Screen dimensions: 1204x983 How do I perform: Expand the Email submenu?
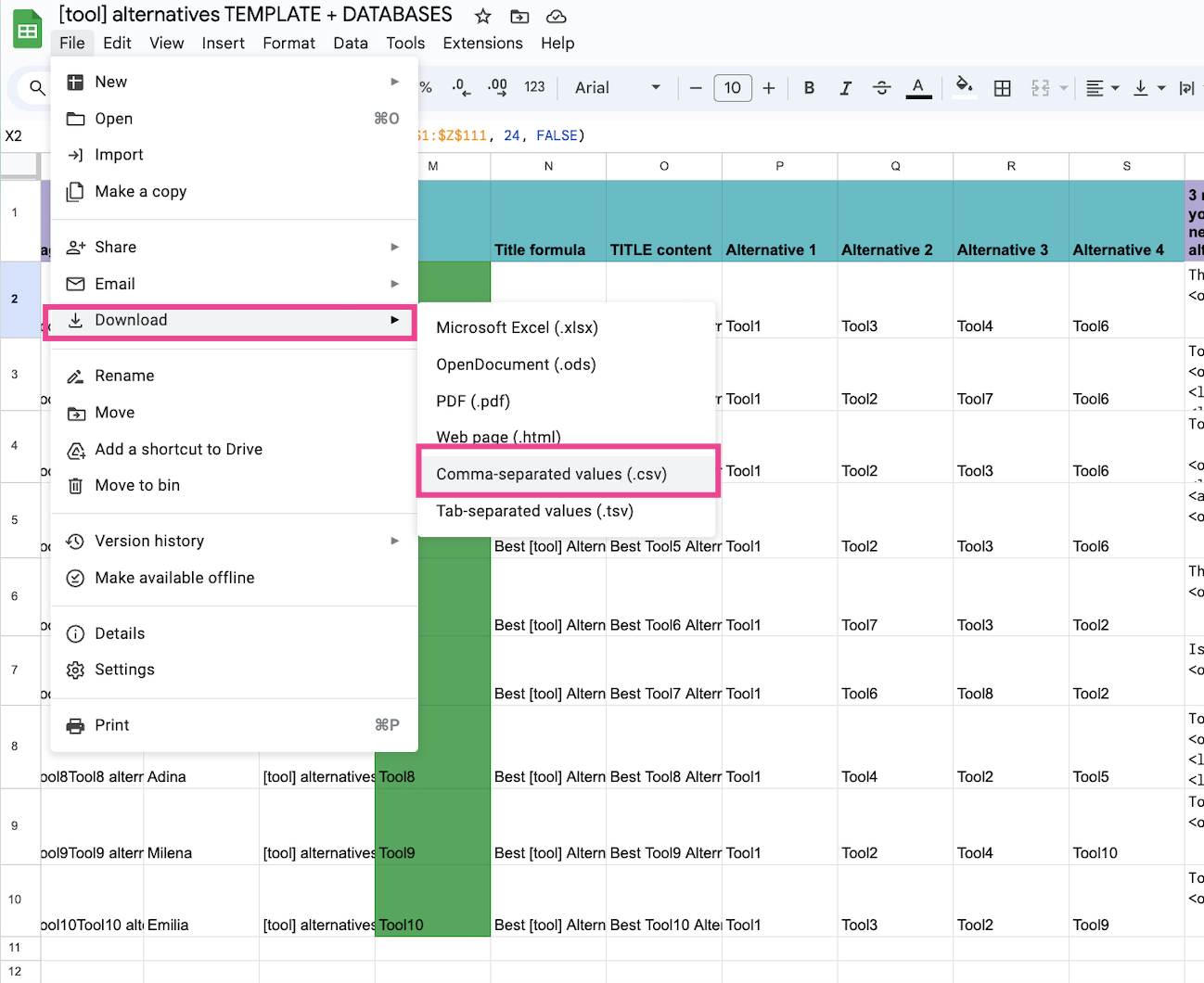coord(234,284)
